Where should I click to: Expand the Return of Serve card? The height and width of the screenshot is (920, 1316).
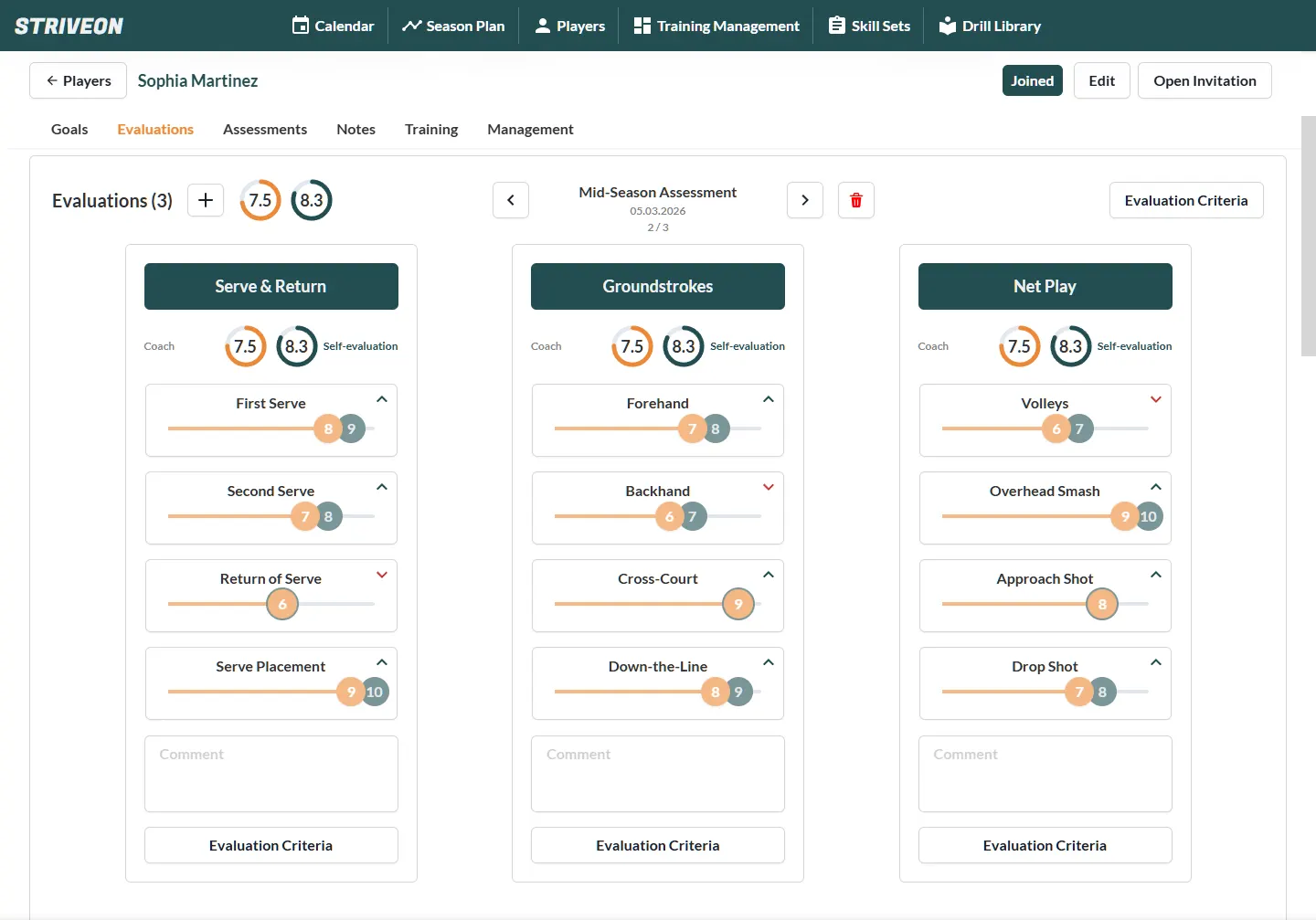(x=382, y=575)
